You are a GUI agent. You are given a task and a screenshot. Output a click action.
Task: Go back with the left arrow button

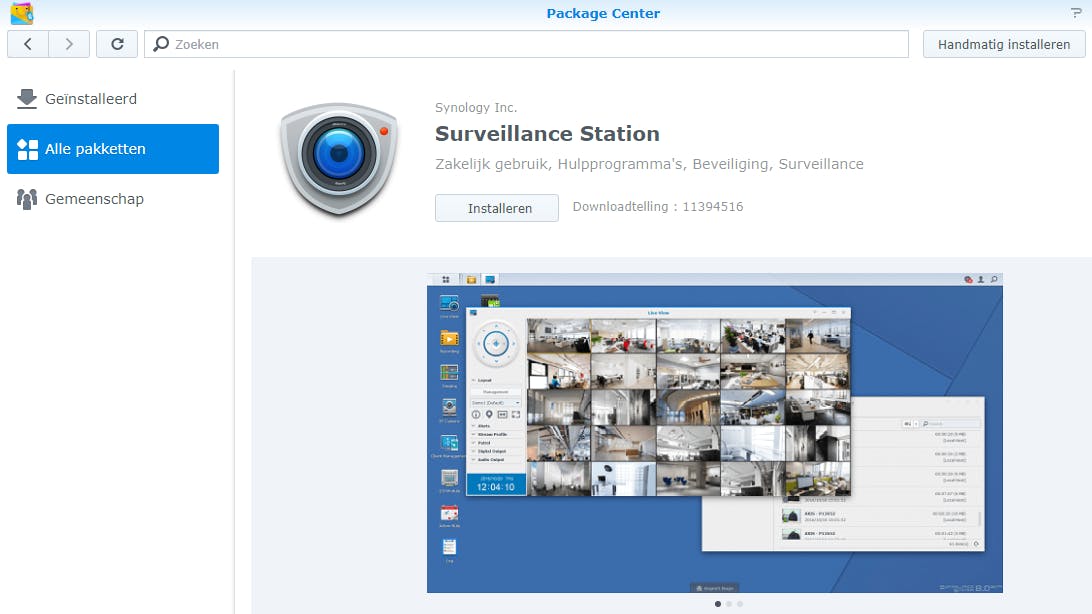point(28,44)
